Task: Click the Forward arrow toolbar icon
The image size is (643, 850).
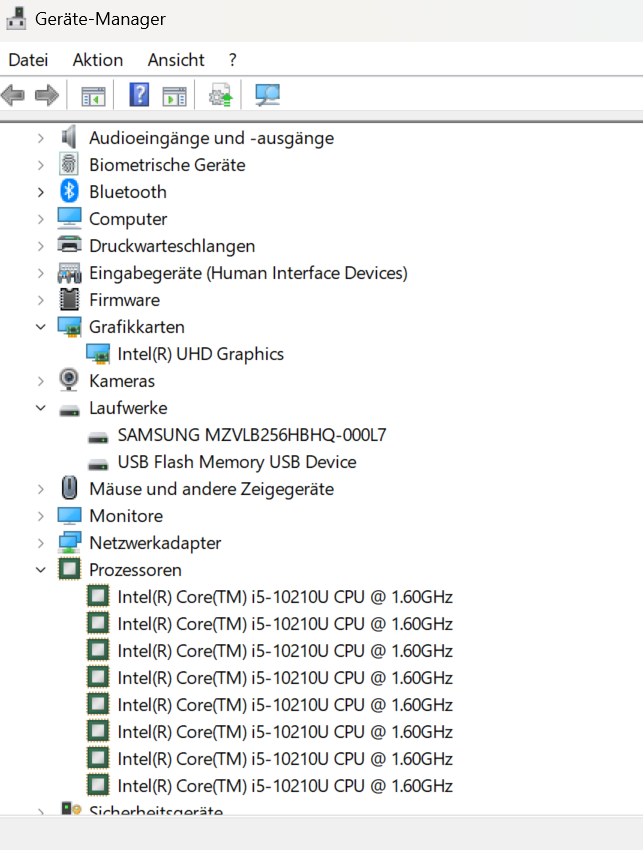Action: (47, 95)
